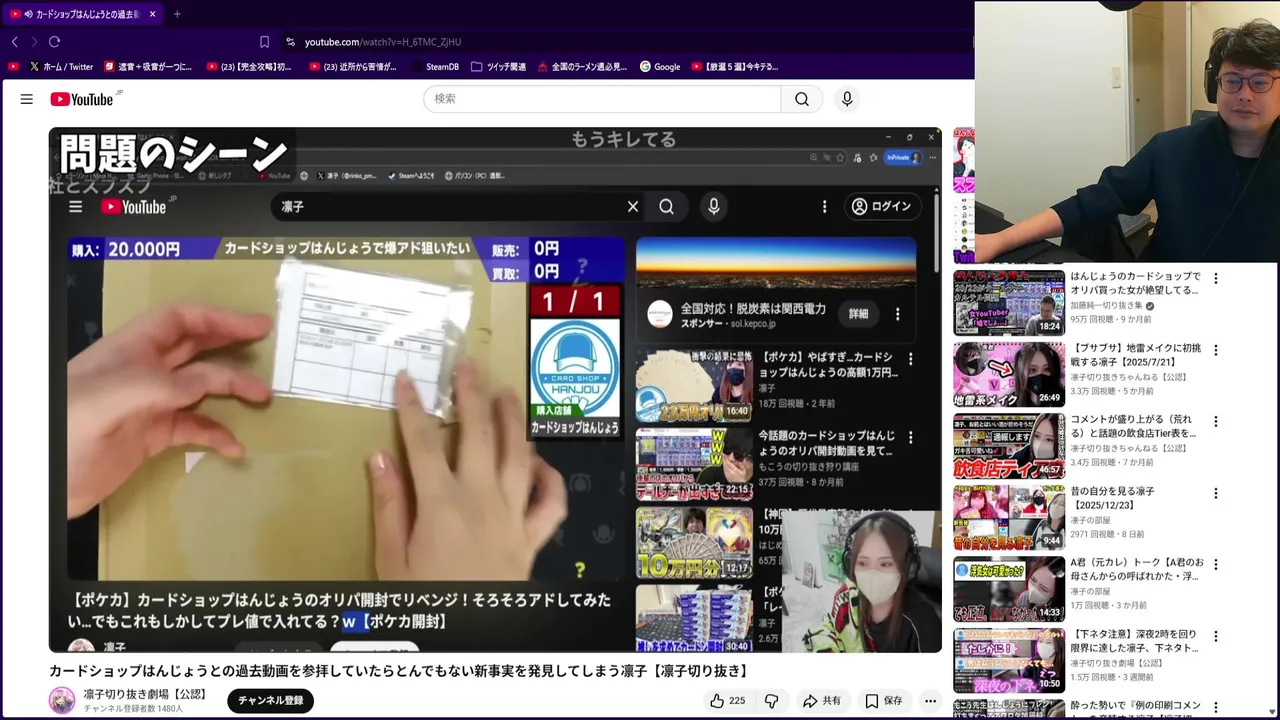Open options for 【下ネタ注意】深夜2時 video
1280x720 pixels.
[1216, 637]
